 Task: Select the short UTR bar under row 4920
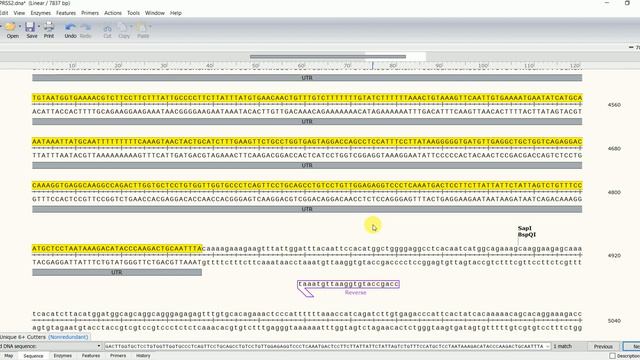coord(117,272)
